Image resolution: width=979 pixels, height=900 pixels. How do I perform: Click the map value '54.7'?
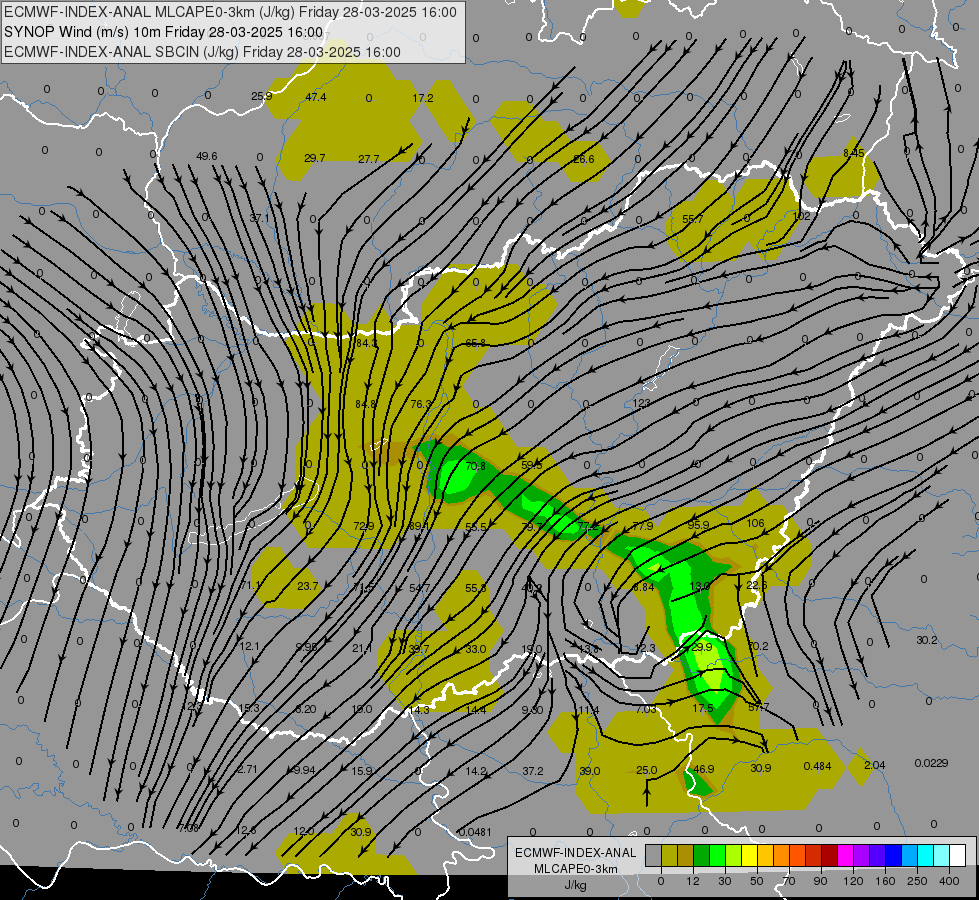click(420, 588)
